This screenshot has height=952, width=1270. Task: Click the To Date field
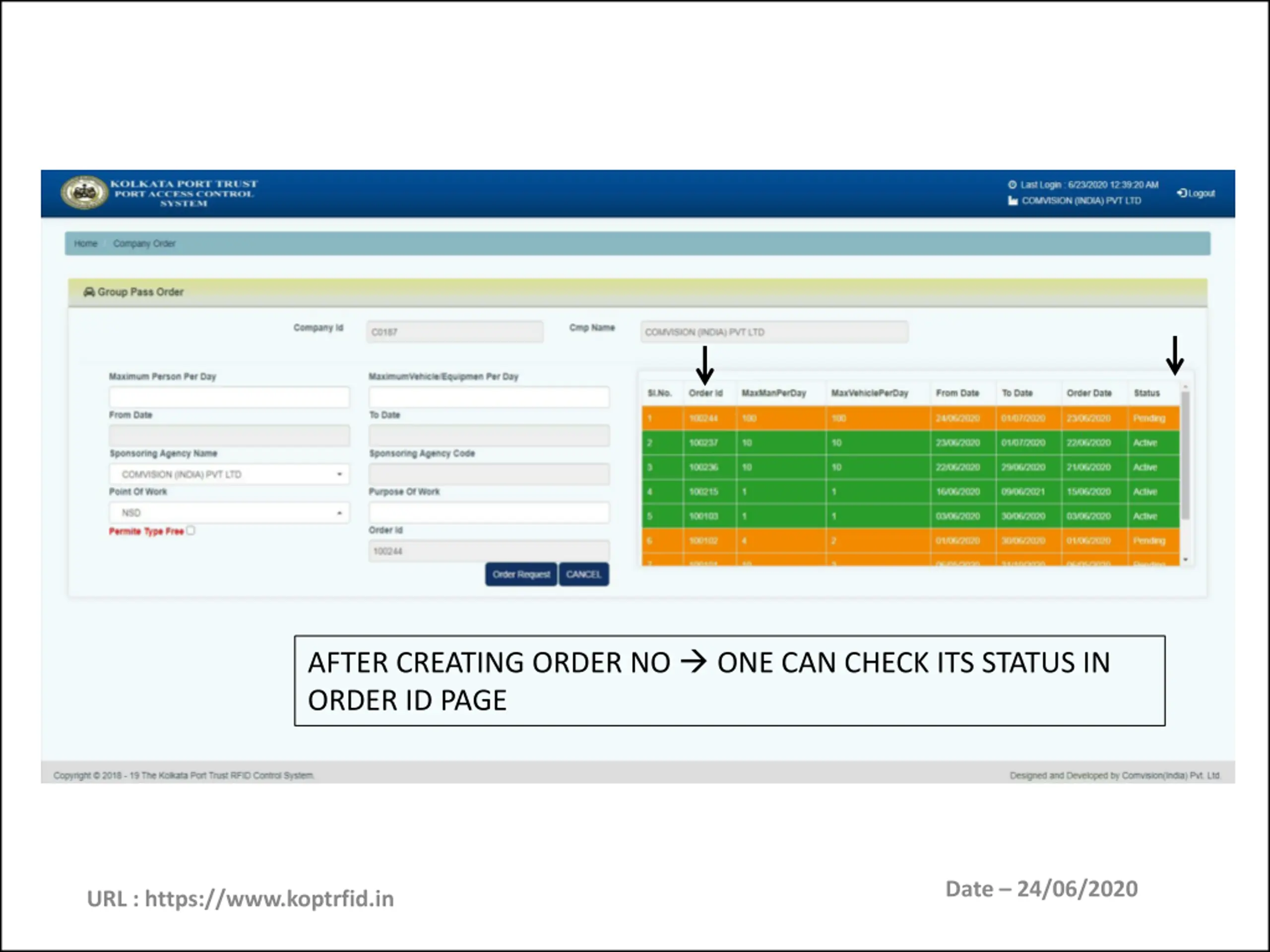pyautogui.click(x=489, y=435)
